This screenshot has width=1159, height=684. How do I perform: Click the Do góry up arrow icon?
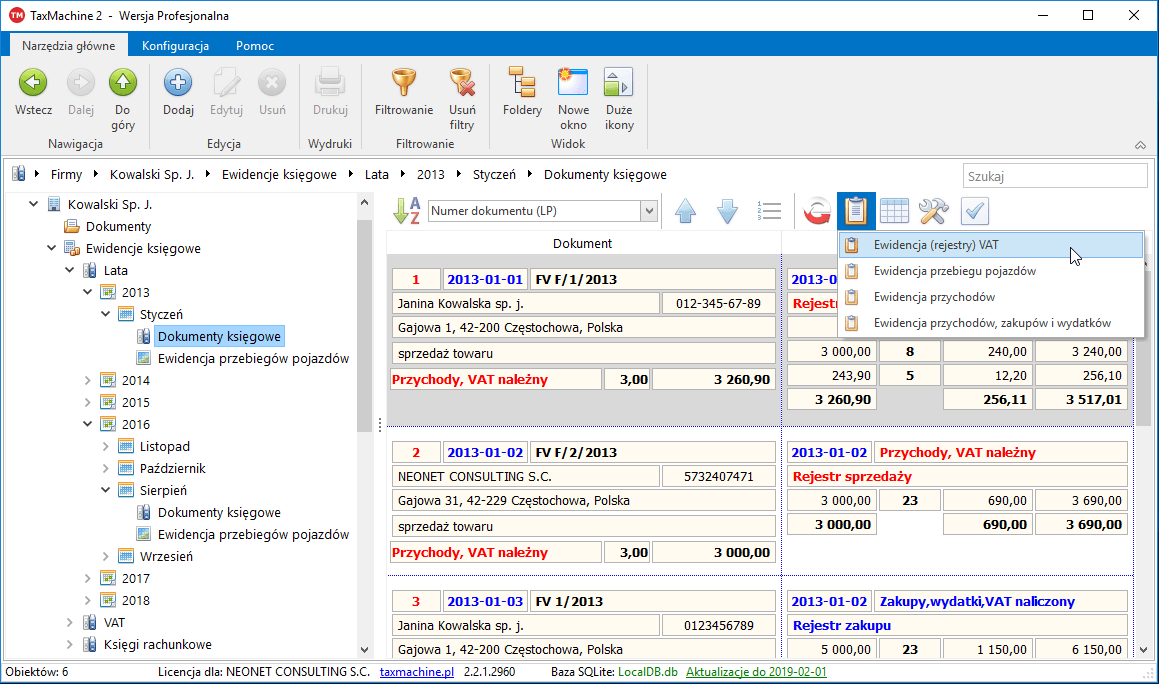(122, 83)
